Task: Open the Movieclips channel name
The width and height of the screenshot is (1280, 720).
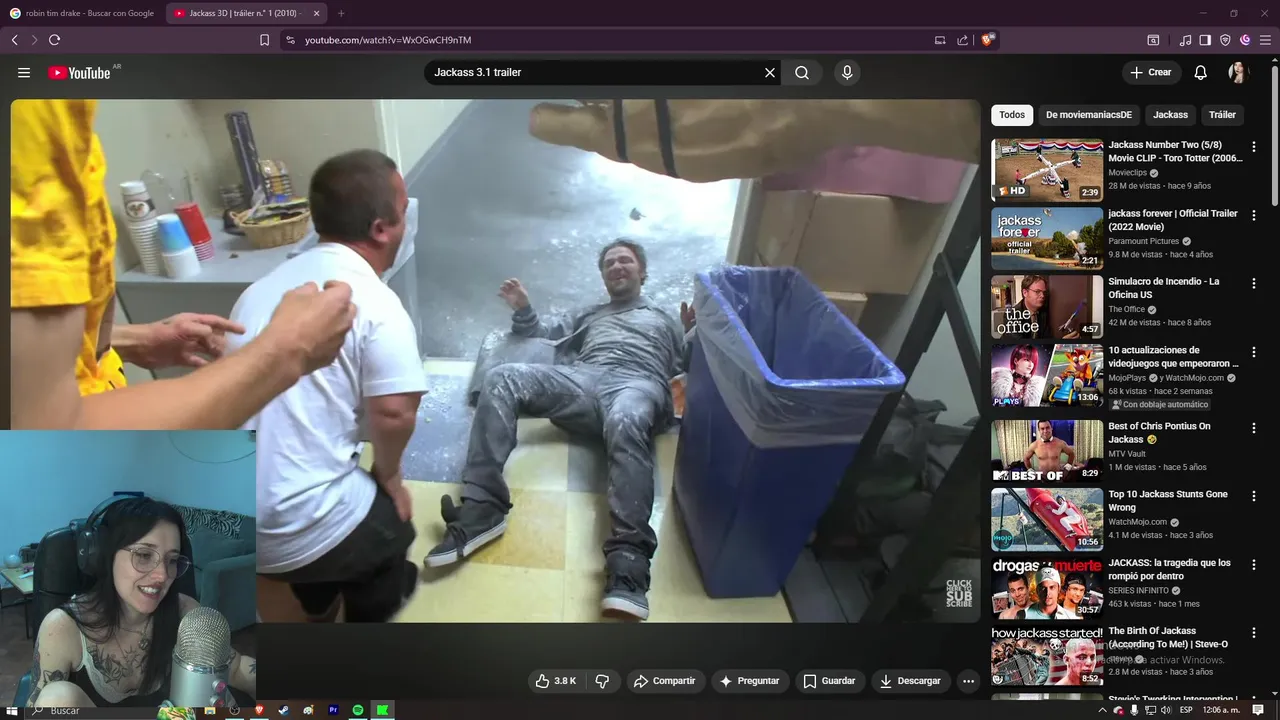Action: (1127, 173)
